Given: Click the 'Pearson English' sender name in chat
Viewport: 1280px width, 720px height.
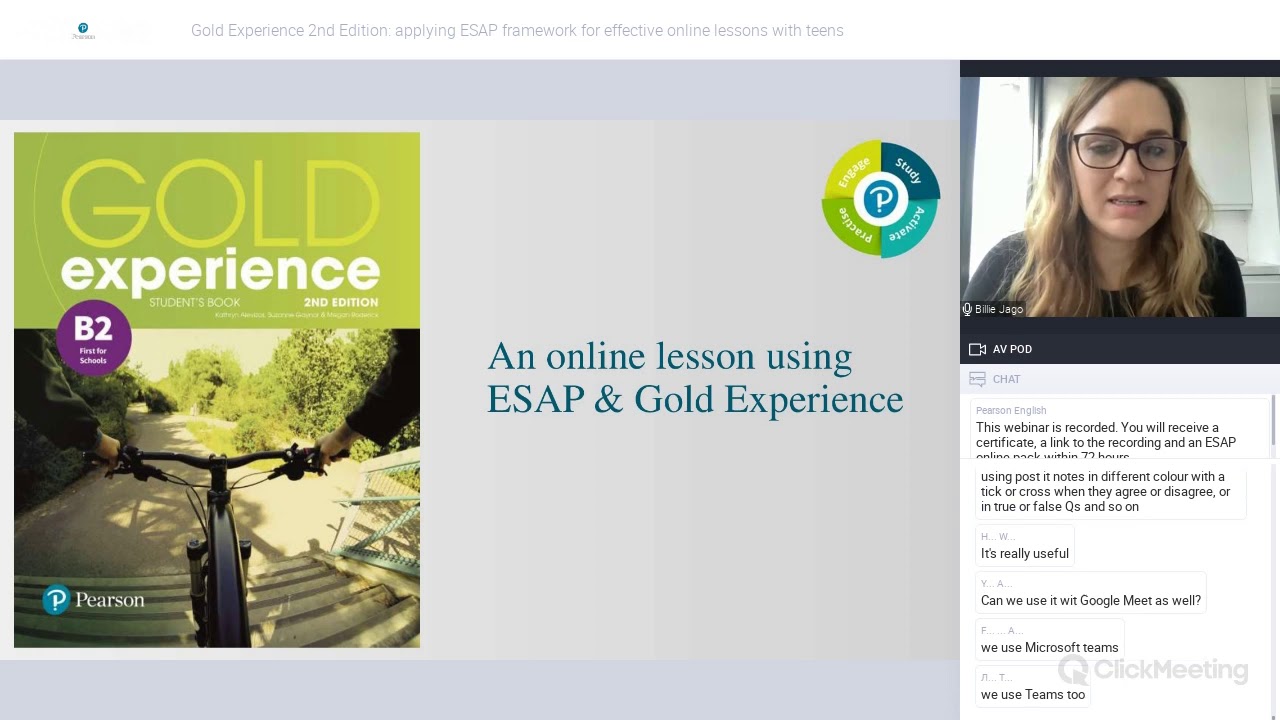Looking at the screenshot, I should click(x=1011, y=410).
